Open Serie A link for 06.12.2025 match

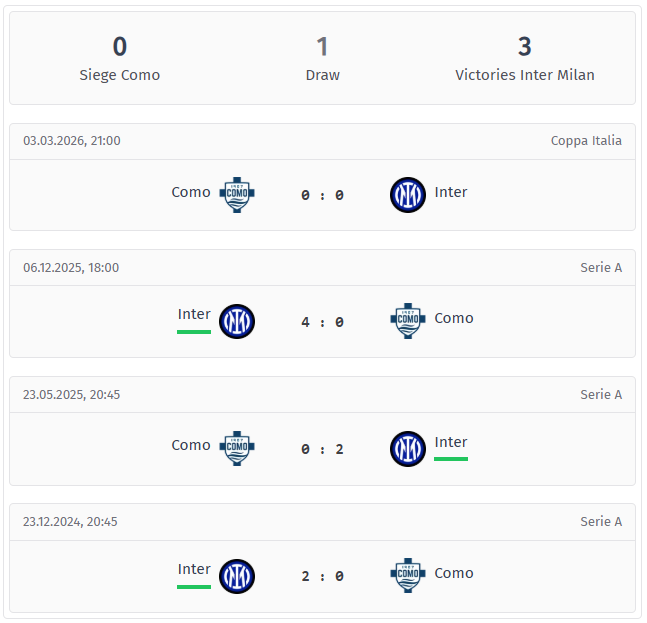601,268
